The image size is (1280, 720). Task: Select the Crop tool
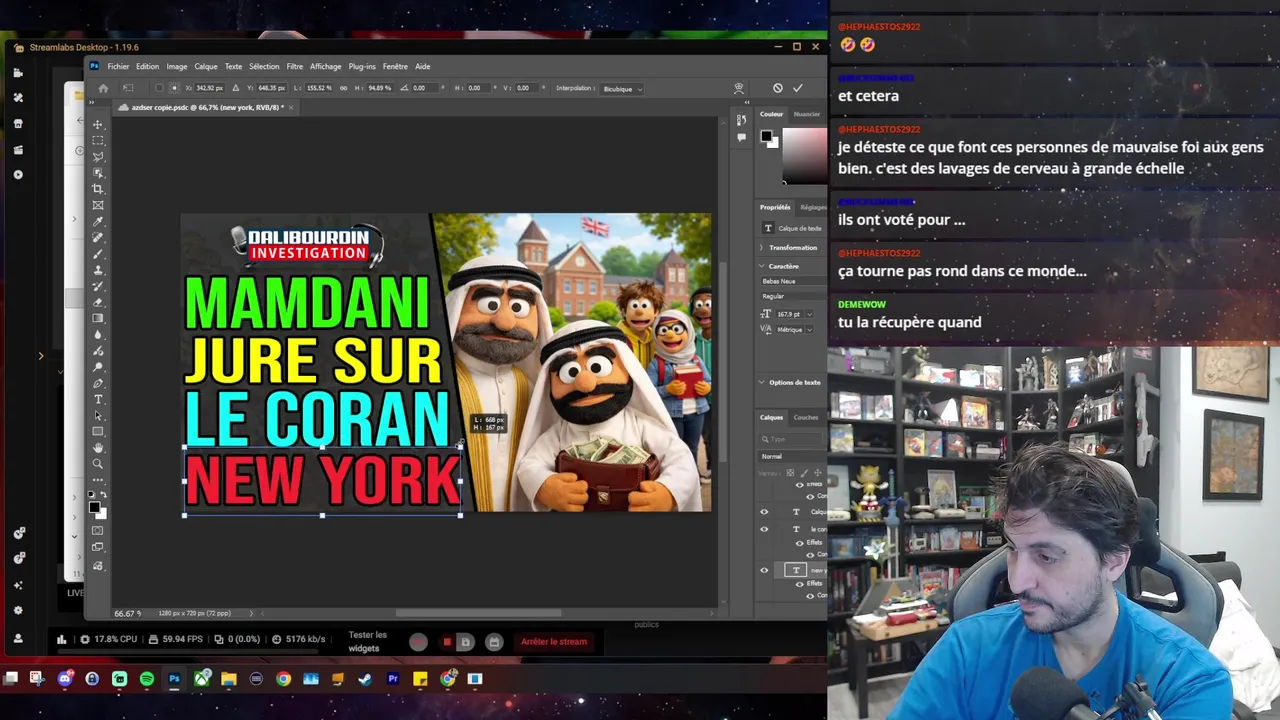[x=98, y=189]
